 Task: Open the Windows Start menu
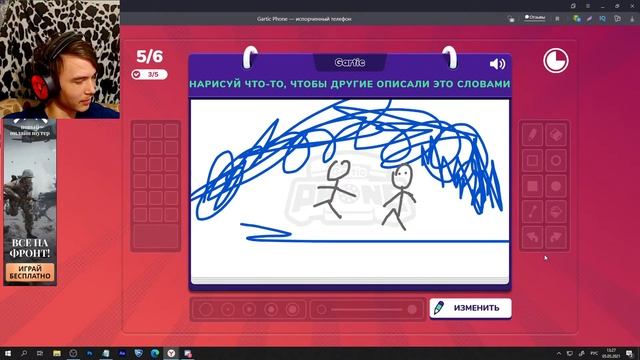(8, 353)
